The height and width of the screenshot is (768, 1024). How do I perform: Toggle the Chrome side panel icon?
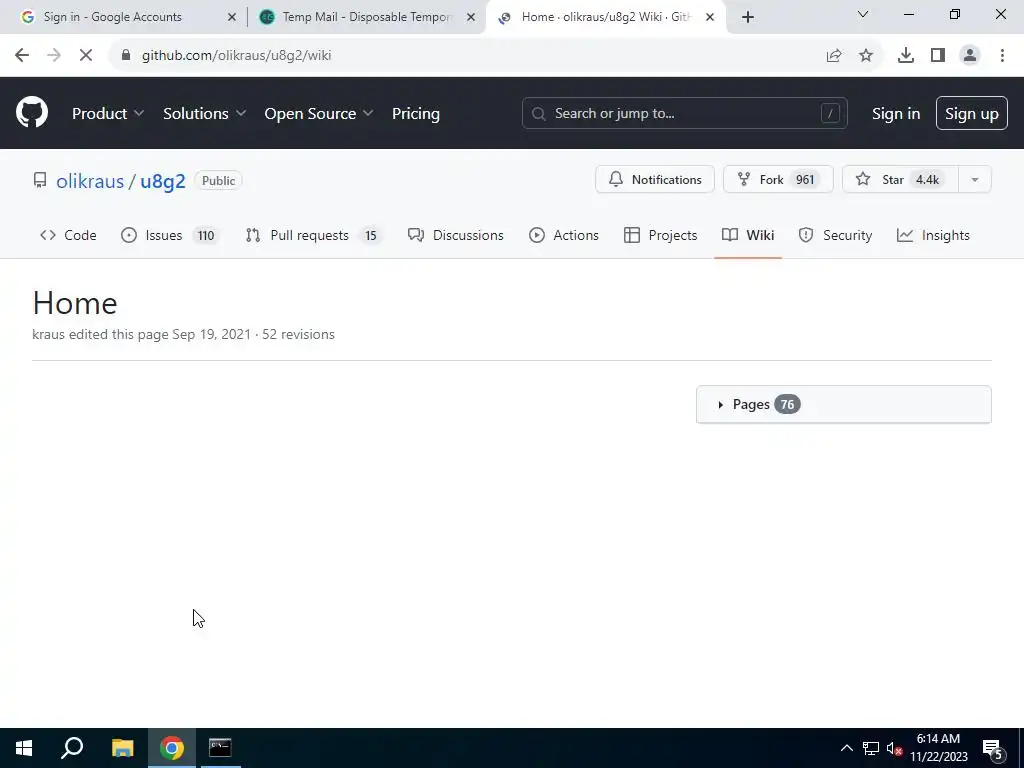(938, 56)
